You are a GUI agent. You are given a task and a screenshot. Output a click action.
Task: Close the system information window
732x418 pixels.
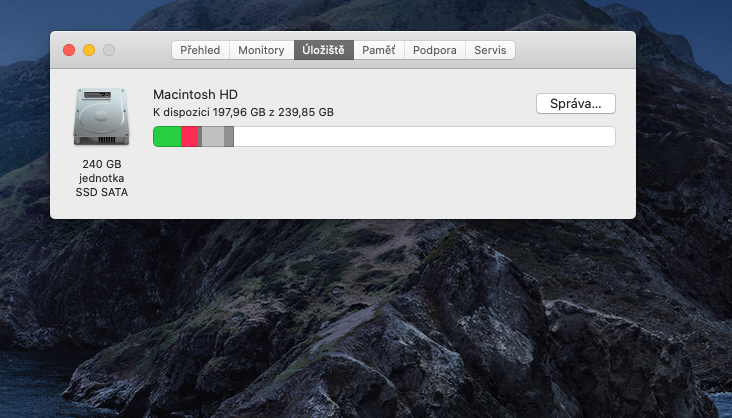69,50
